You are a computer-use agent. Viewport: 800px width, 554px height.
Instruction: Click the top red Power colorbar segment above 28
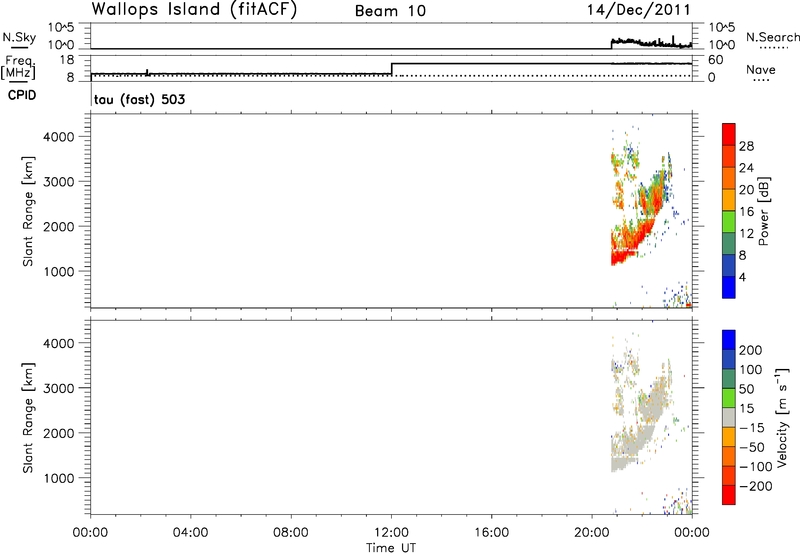pos(729,134)
